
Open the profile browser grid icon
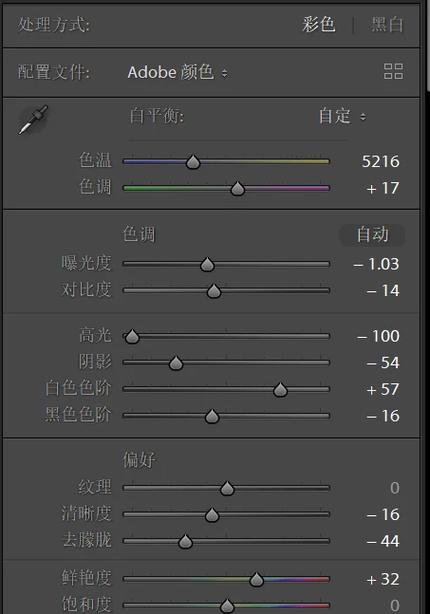[393, 72]
